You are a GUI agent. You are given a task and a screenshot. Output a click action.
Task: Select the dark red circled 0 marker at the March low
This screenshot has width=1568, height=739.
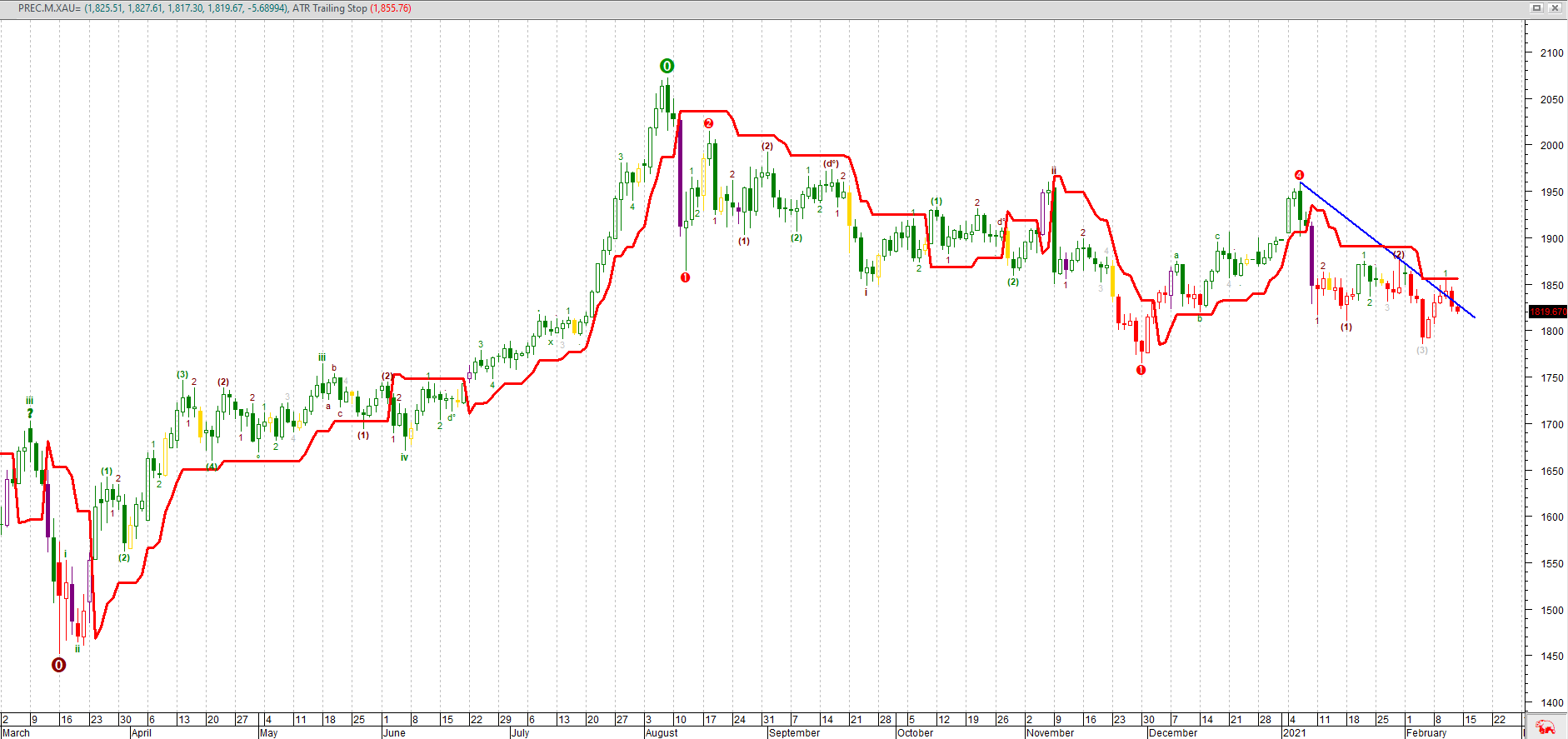58,665
